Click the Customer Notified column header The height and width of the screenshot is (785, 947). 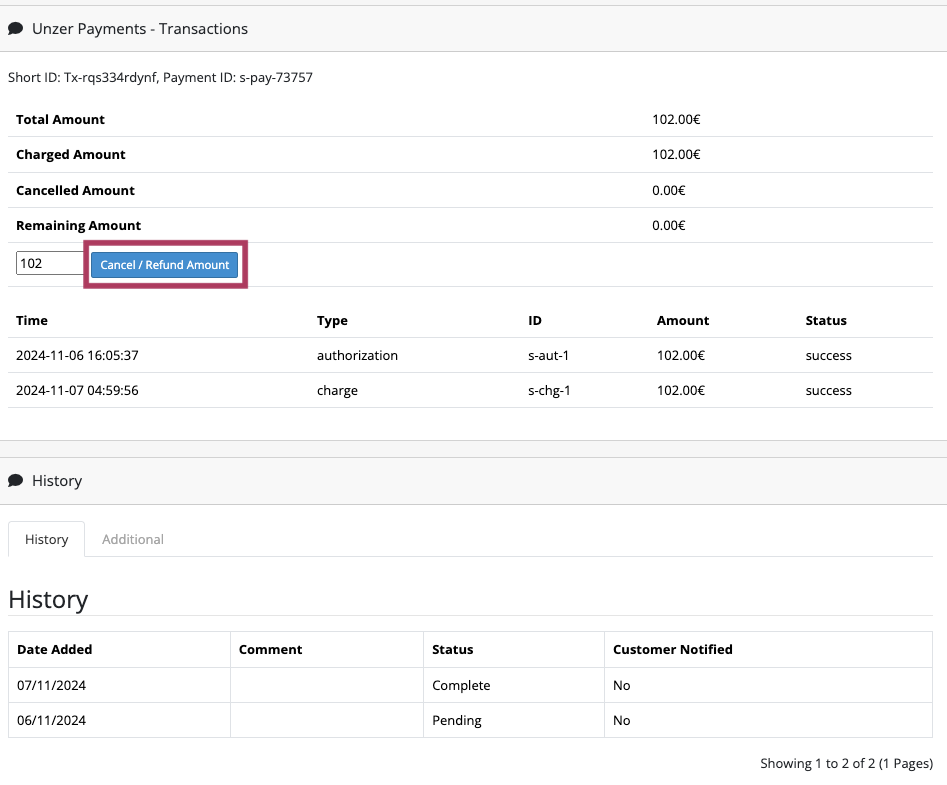(672, 649)
